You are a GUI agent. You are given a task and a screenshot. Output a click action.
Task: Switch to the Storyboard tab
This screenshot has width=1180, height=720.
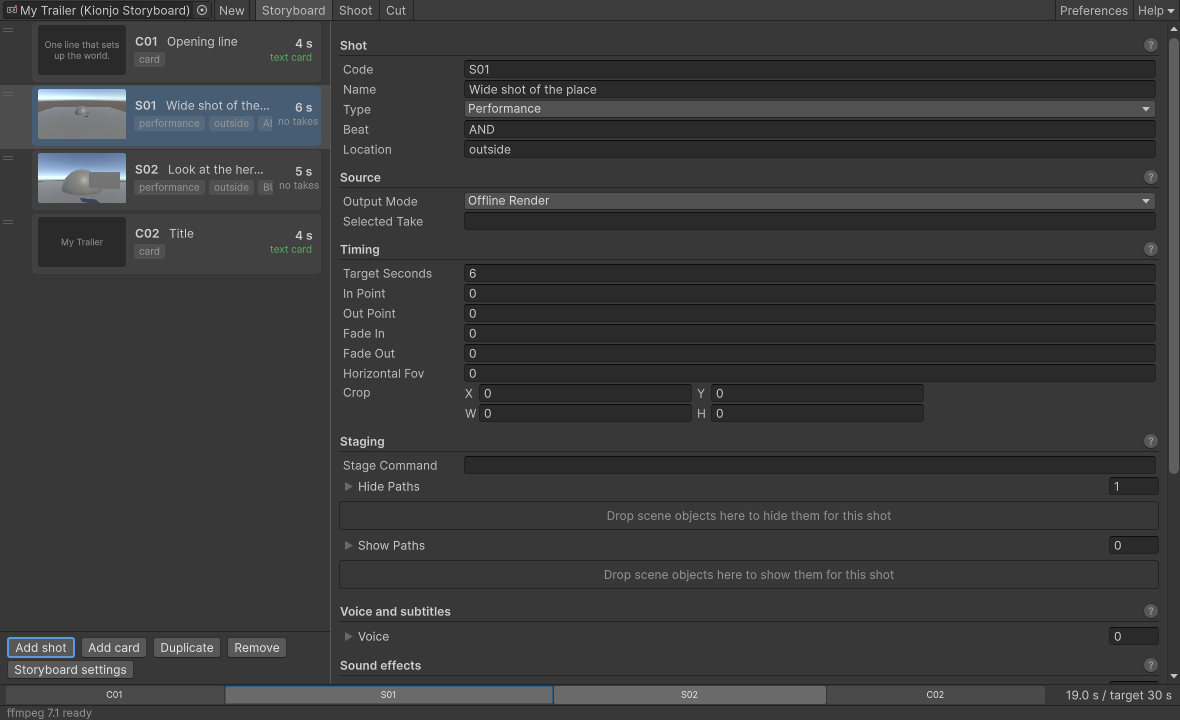pos(293,11)
